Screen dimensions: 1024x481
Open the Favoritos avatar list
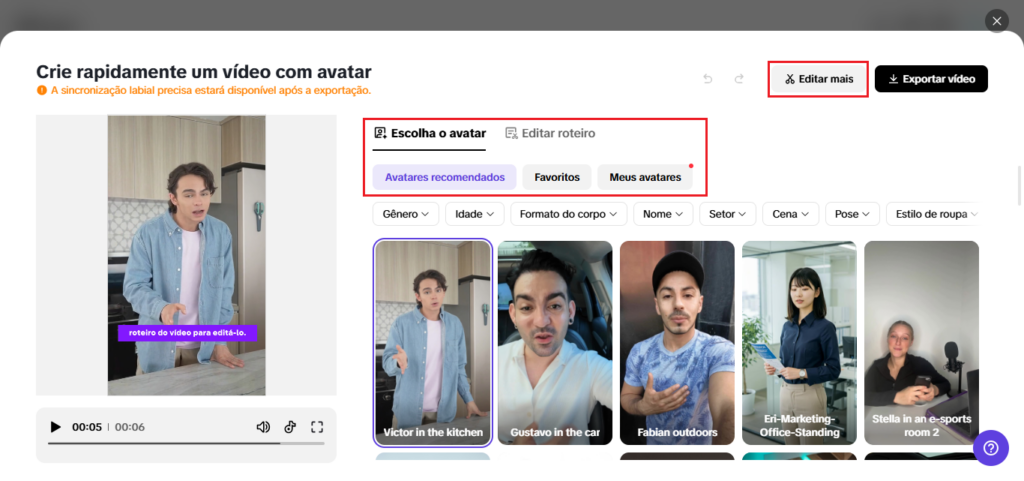coord(557,178)
